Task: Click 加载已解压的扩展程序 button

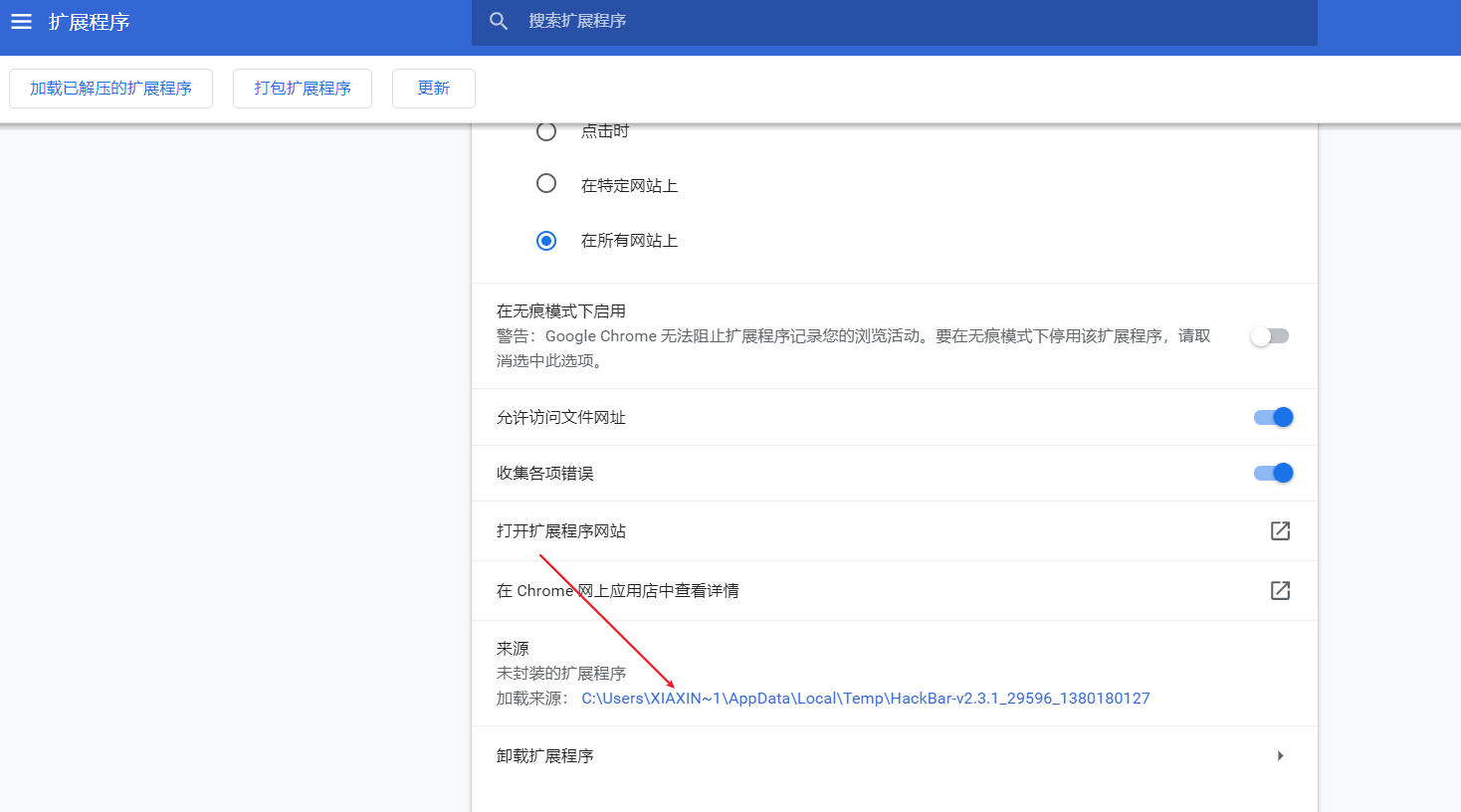Action: point(110,89)
